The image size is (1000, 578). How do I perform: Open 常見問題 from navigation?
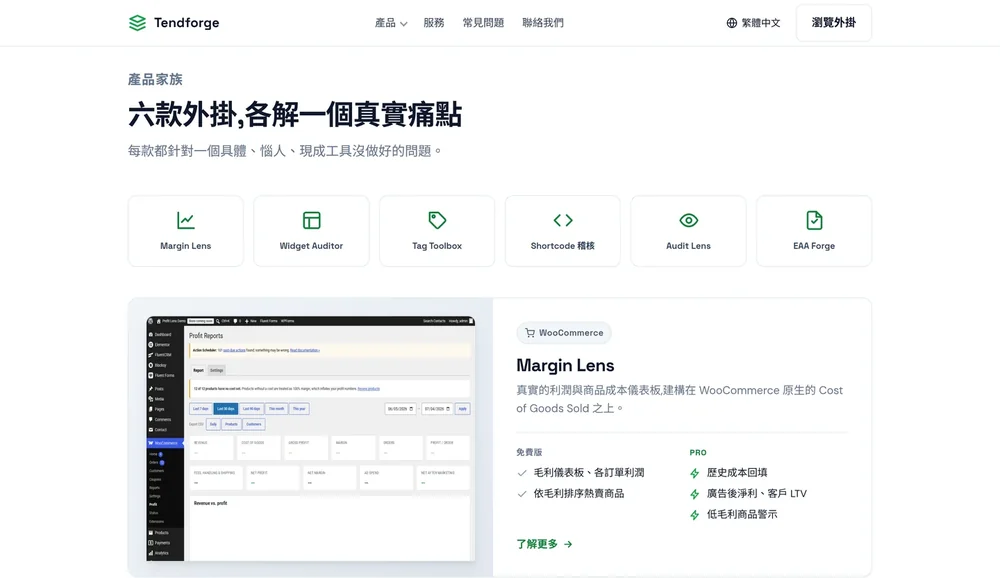483,23
